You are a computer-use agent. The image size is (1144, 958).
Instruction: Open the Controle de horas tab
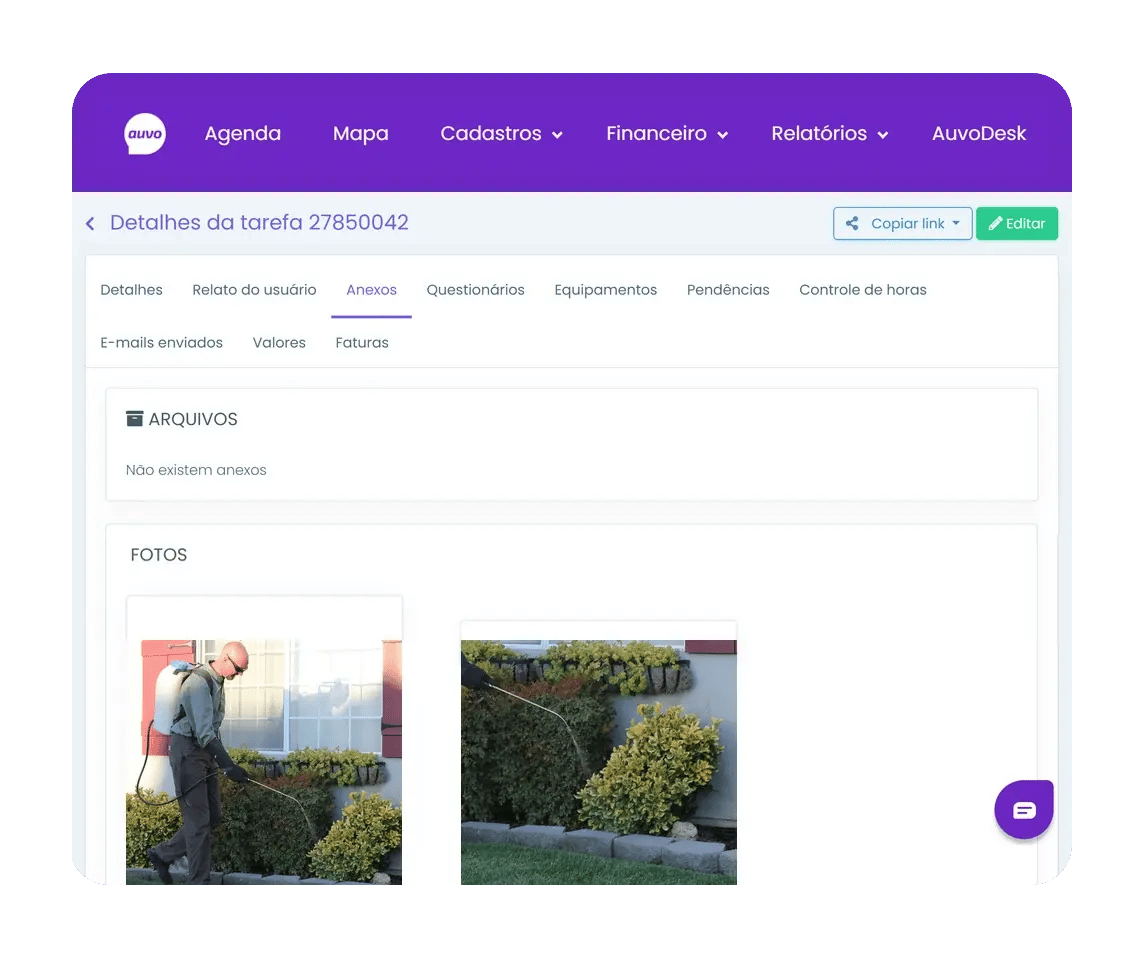click(862, 290)
